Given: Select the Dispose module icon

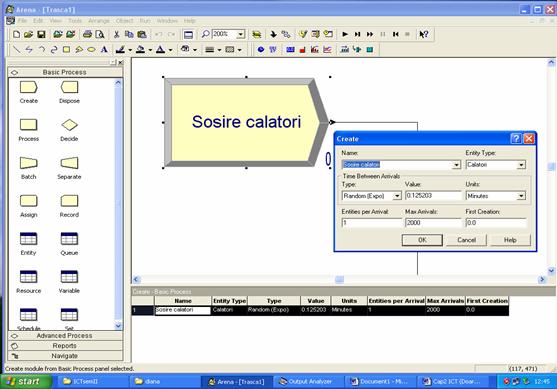Looking at the screenshot, I should pos(69,87).
